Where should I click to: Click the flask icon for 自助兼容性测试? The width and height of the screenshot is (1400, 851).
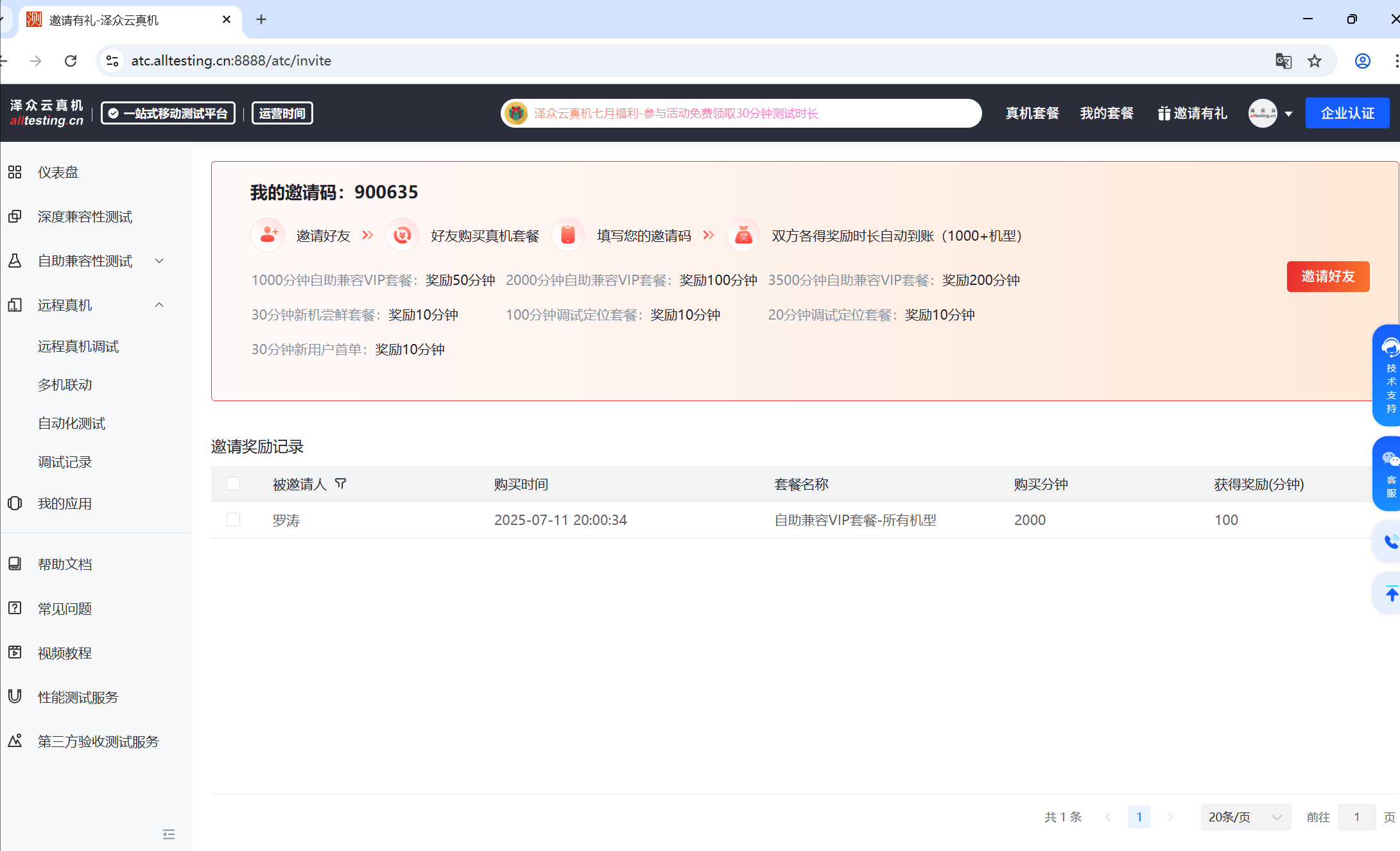[x=15, y=261]
